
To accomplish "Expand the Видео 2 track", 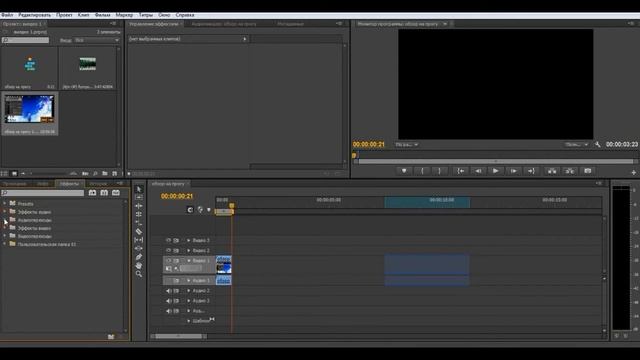I will pyautogui.click(x=189, y=250).
